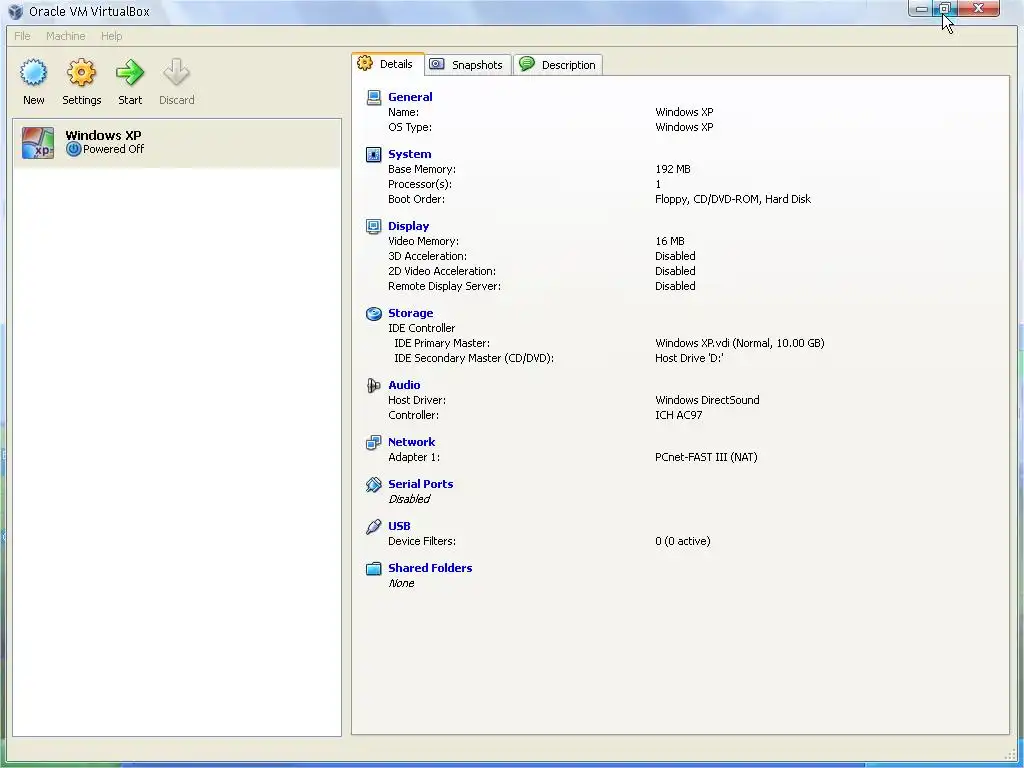Click the VirtualBox cube icon in title bar

[x=16, y=11]
